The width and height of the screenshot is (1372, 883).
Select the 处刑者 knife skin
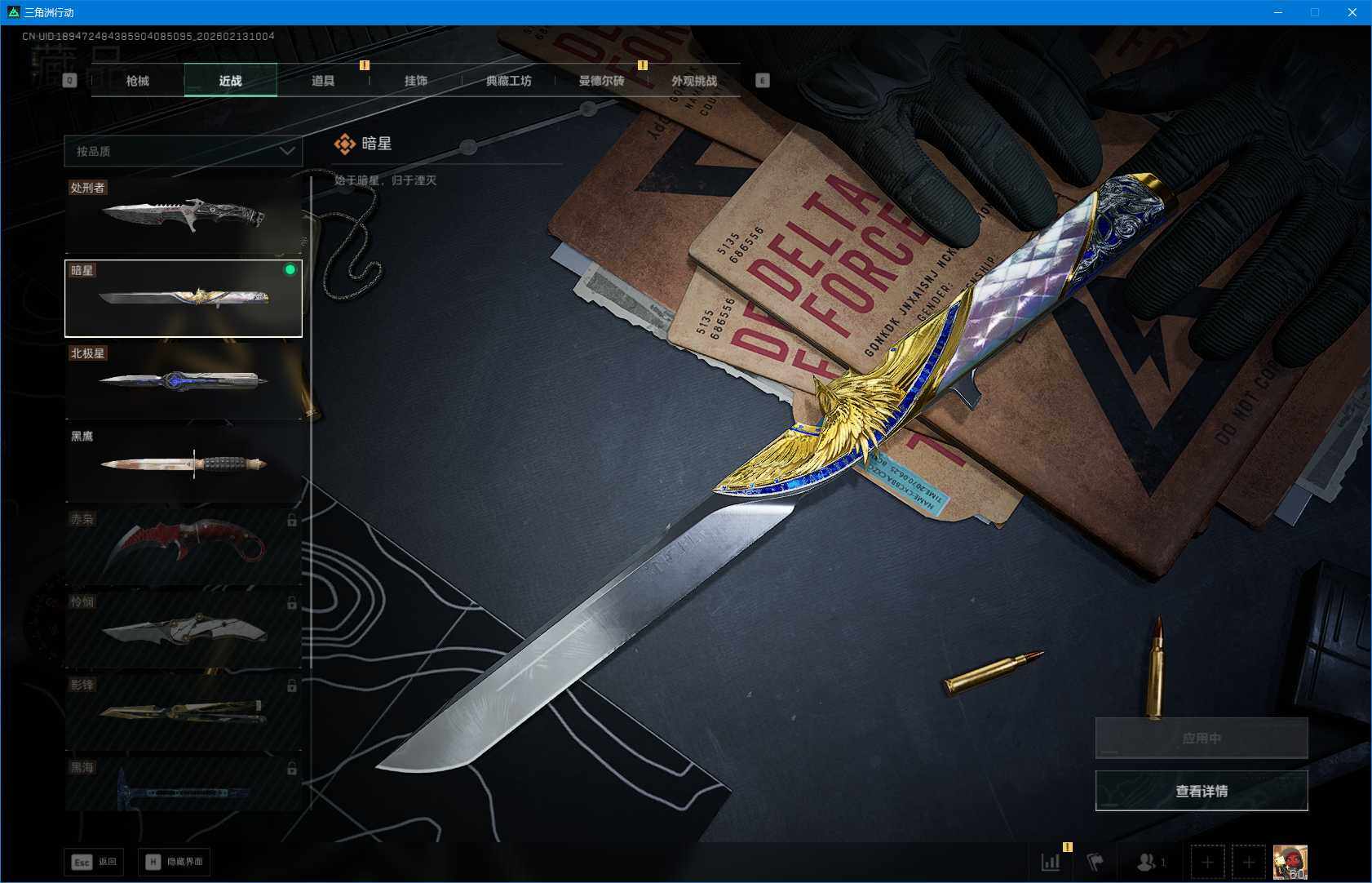pyautogui.click(x=184, y=215)
